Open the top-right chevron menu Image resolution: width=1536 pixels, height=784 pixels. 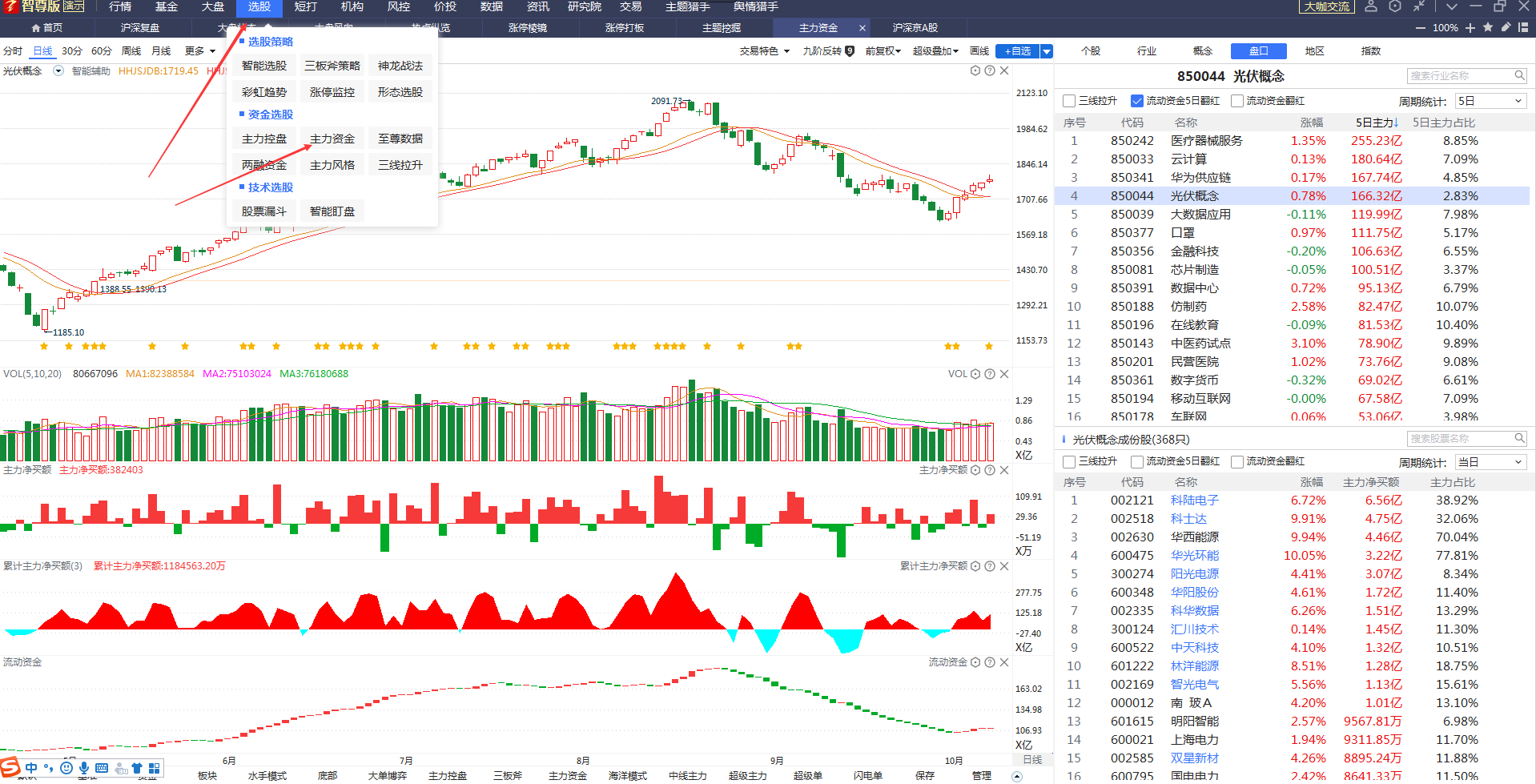tap(1452, 6)
